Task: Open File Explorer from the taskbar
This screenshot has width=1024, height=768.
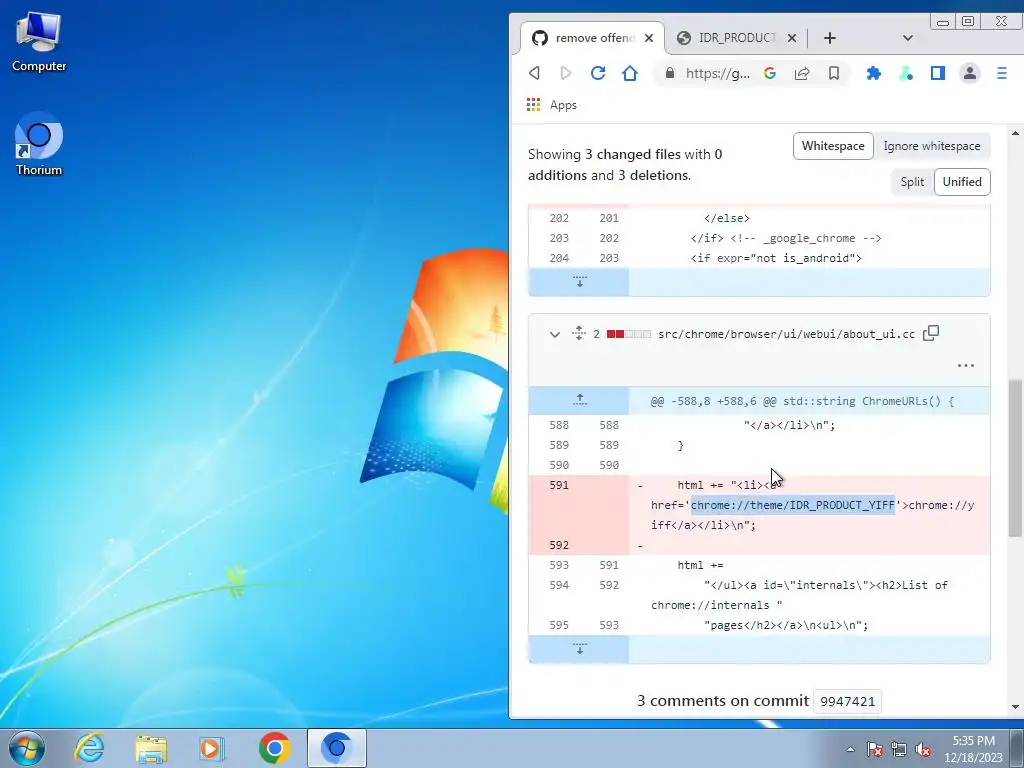Action: (x=151, y=748)
